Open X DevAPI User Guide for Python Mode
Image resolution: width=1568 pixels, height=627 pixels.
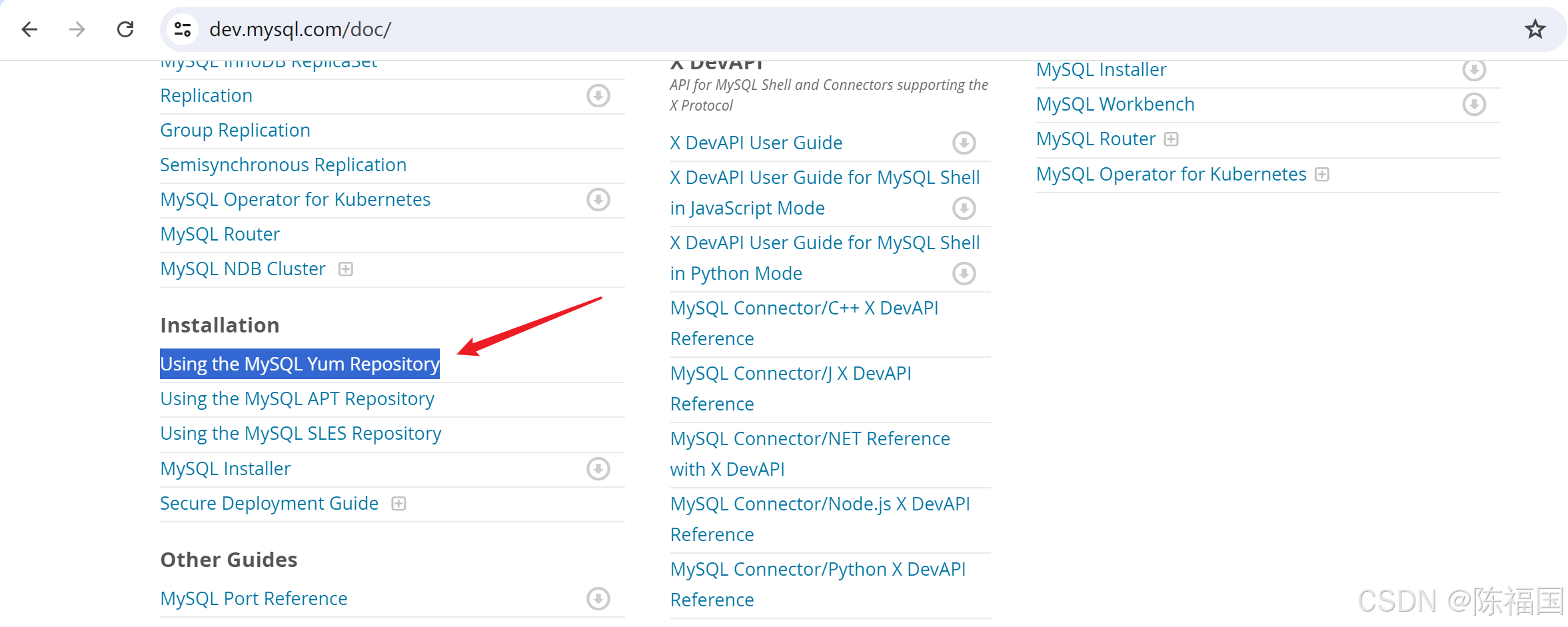825,258
